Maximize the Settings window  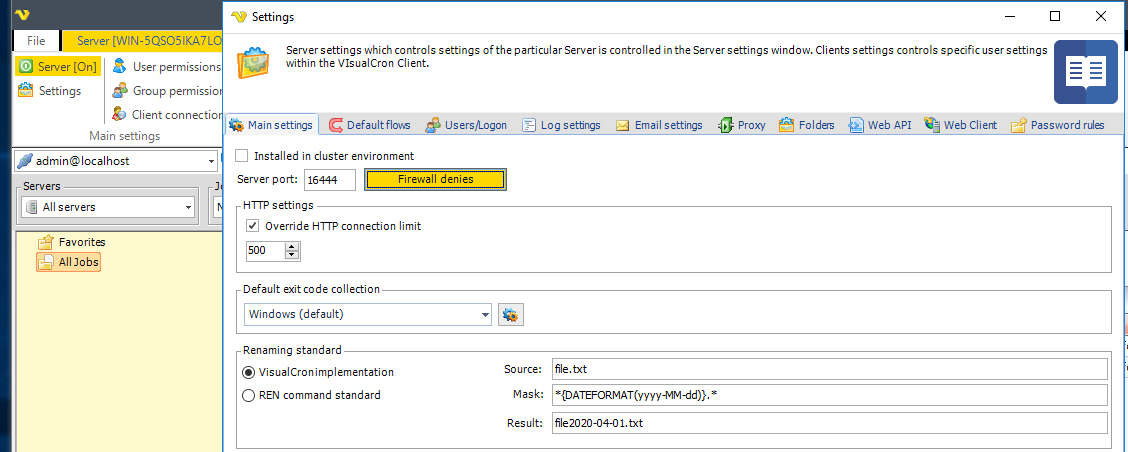tap(1055, 16)
